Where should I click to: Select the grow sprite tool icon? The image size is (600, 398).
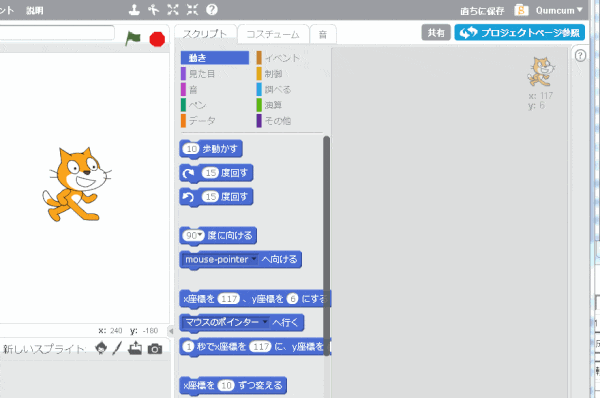pos(173,10)
